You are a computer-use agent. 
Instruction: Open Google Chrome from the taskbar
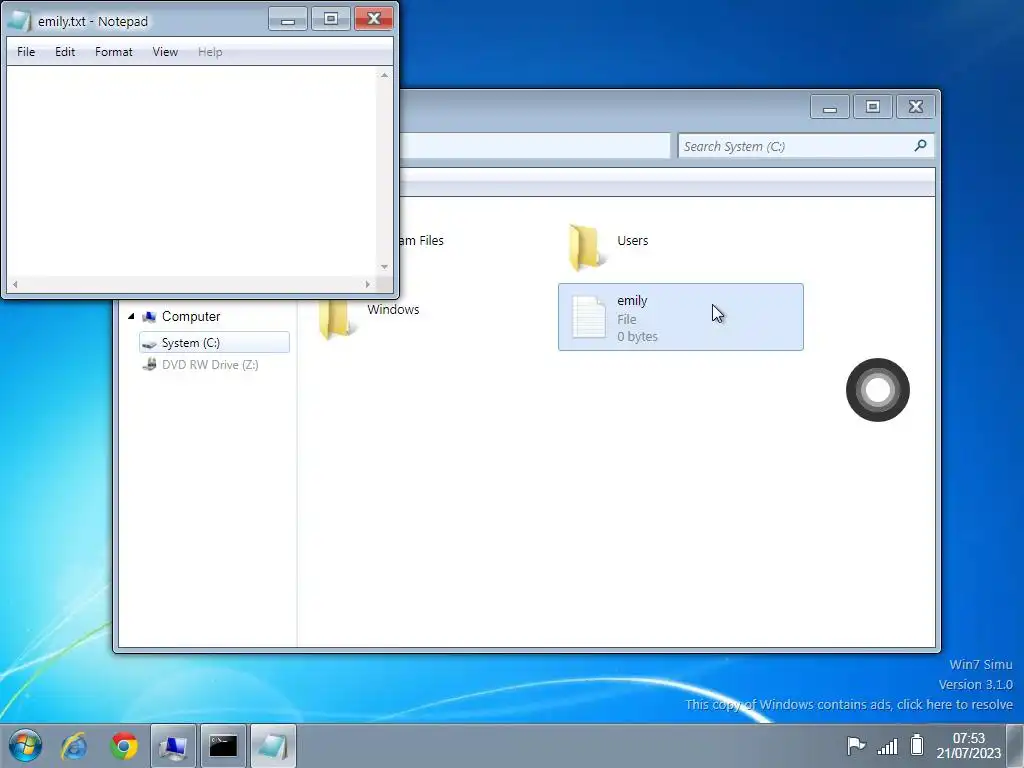(x=124, y=745)
